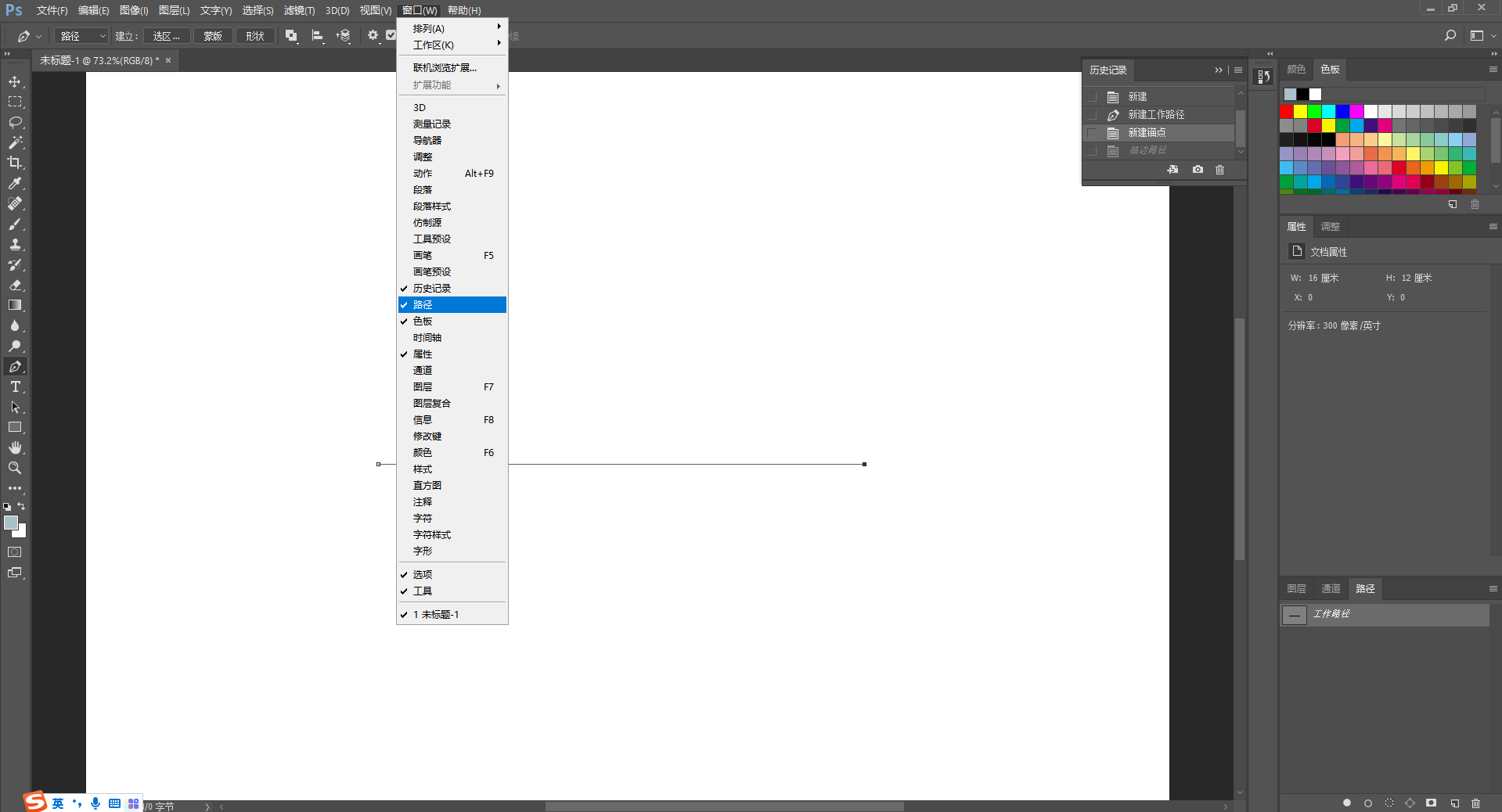Select the Hand tool

[15, 447]
